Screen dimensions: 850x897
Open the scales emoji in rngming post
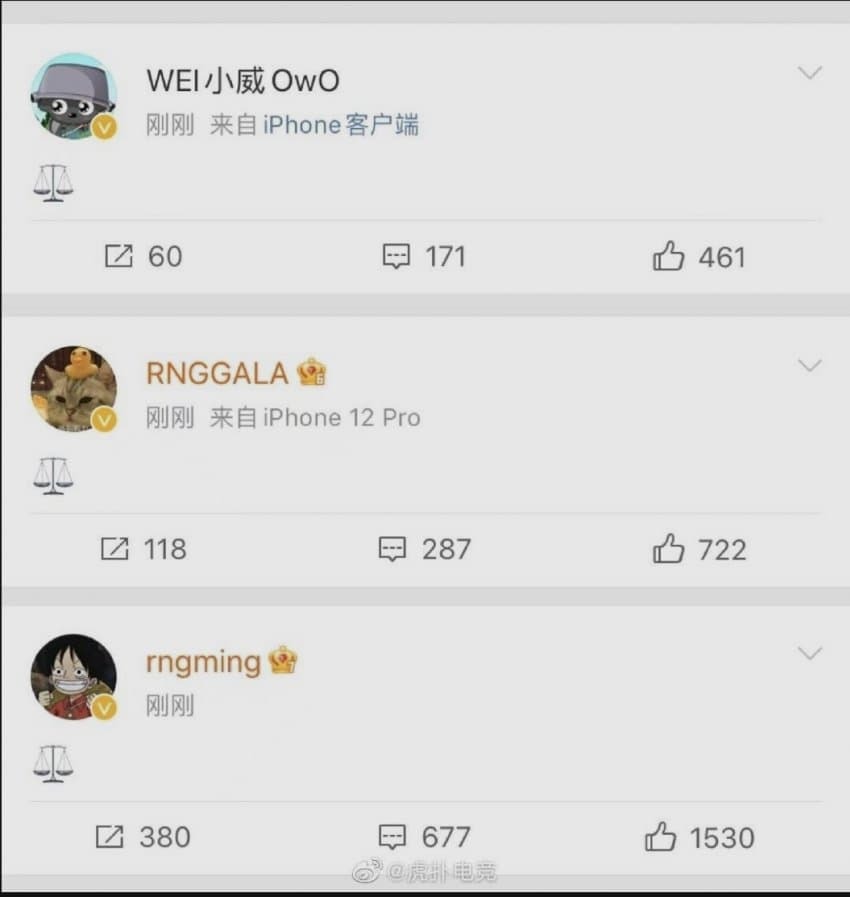pos(53,764)
